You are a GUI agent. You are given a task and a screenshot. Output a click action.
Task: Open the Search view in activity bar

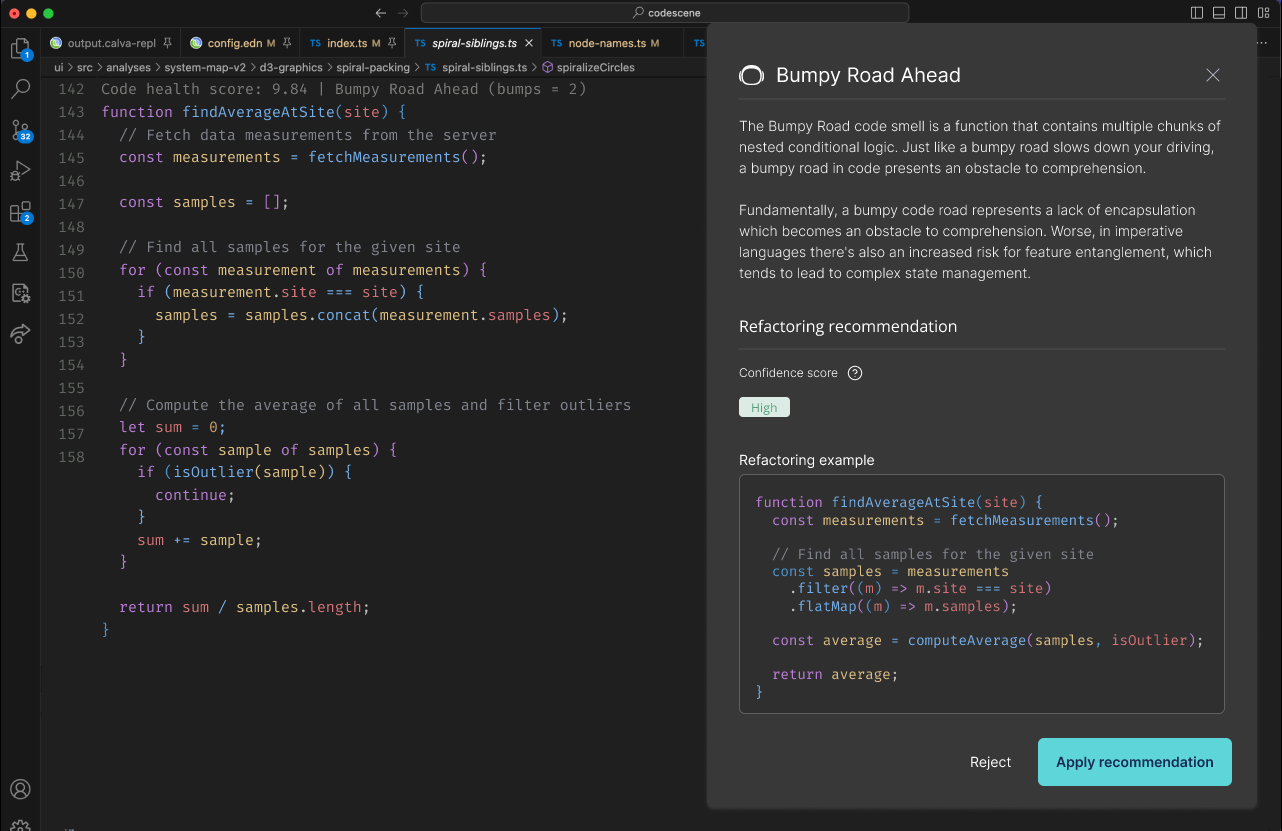click(x=20, y=89)
